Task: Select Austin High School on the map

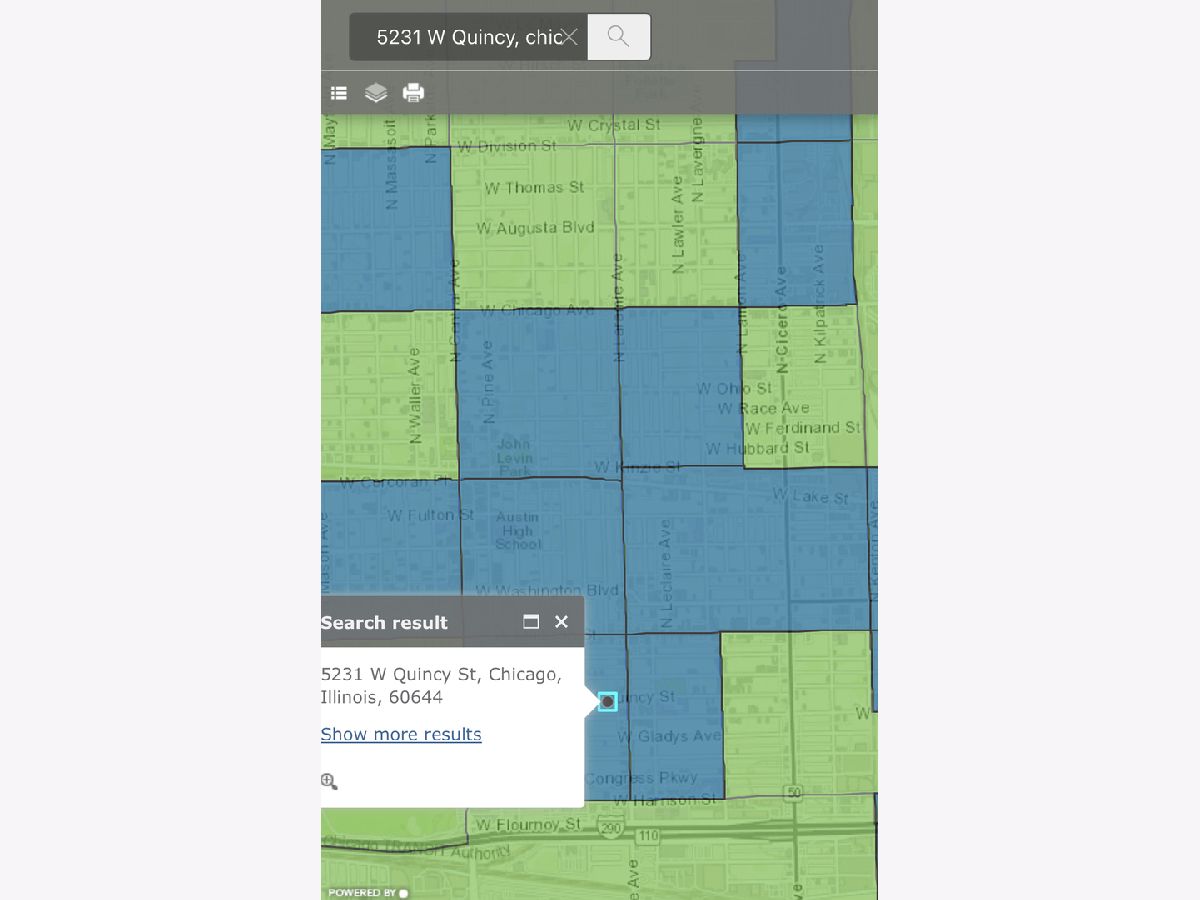Action: (x=517, y=531)
